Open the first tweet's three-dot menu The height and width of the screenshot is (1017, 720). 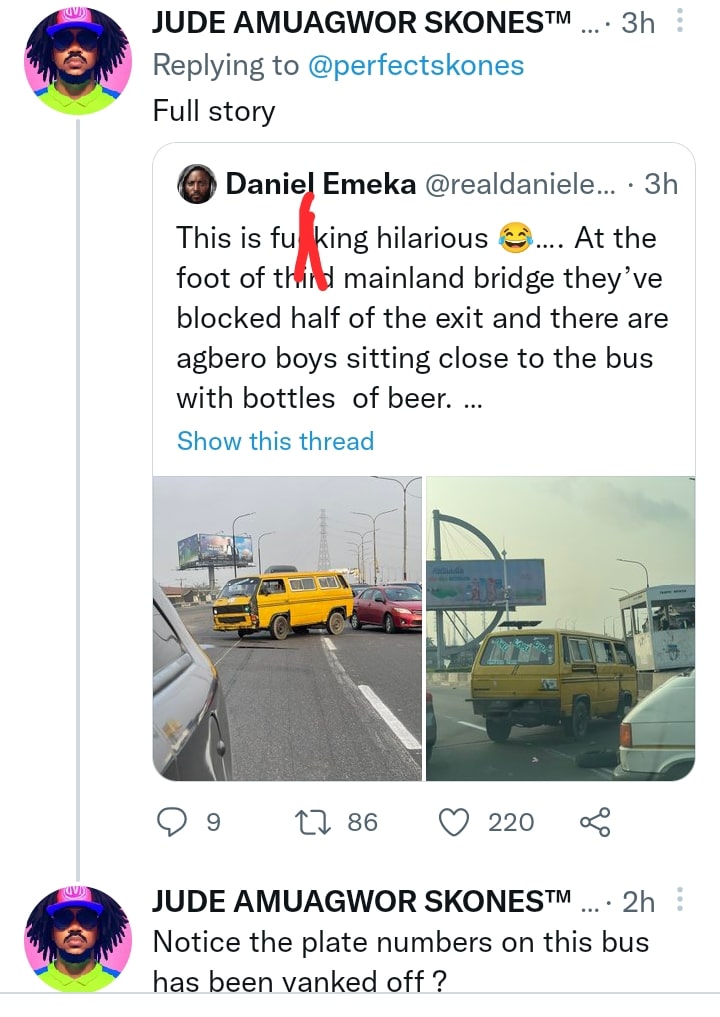point(681,22)
